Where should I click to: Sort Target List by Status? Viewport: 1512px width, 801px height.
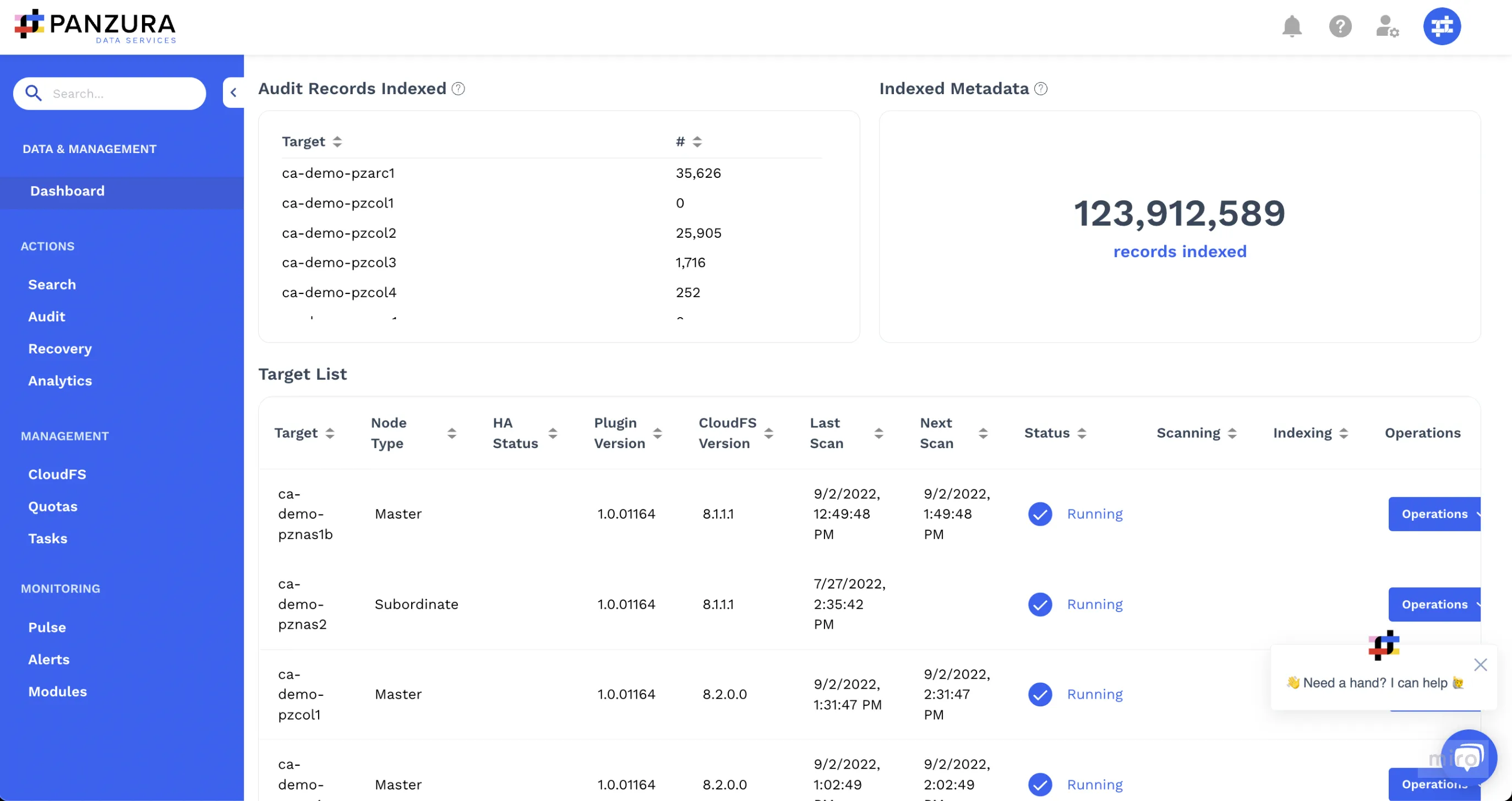point(1082,433)
